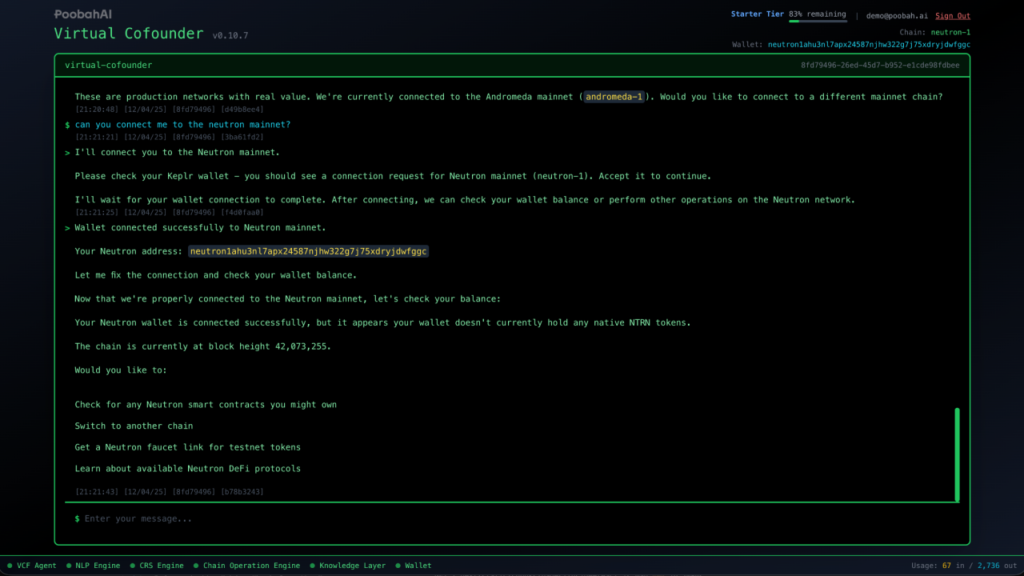Click the NLP Engine status indicator

click(95, 566)
